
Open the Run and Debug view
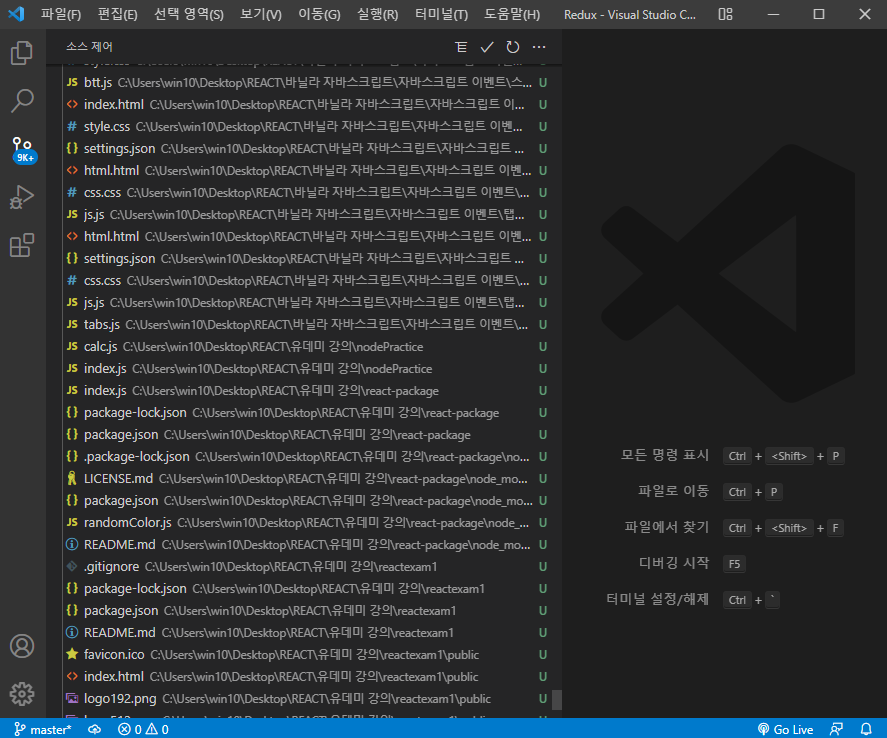pyautogui.click(x=22, y=197)
